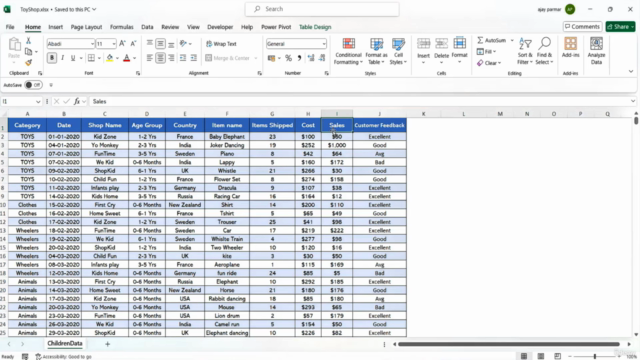The width and height of the screenshot is (640, 360).
Task: Decrease font size with smaller A icon
Action: point(133,44)
